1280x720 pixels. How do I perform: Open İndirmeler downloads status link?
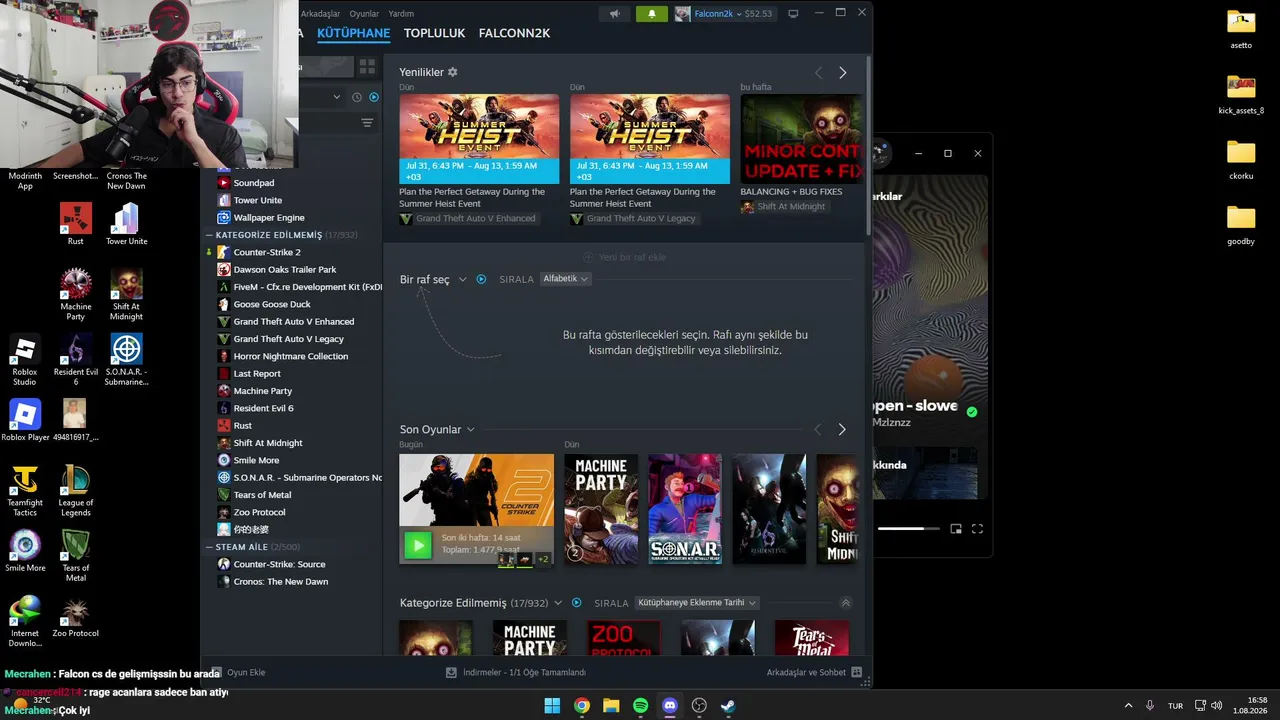click(x=516, y=673)
